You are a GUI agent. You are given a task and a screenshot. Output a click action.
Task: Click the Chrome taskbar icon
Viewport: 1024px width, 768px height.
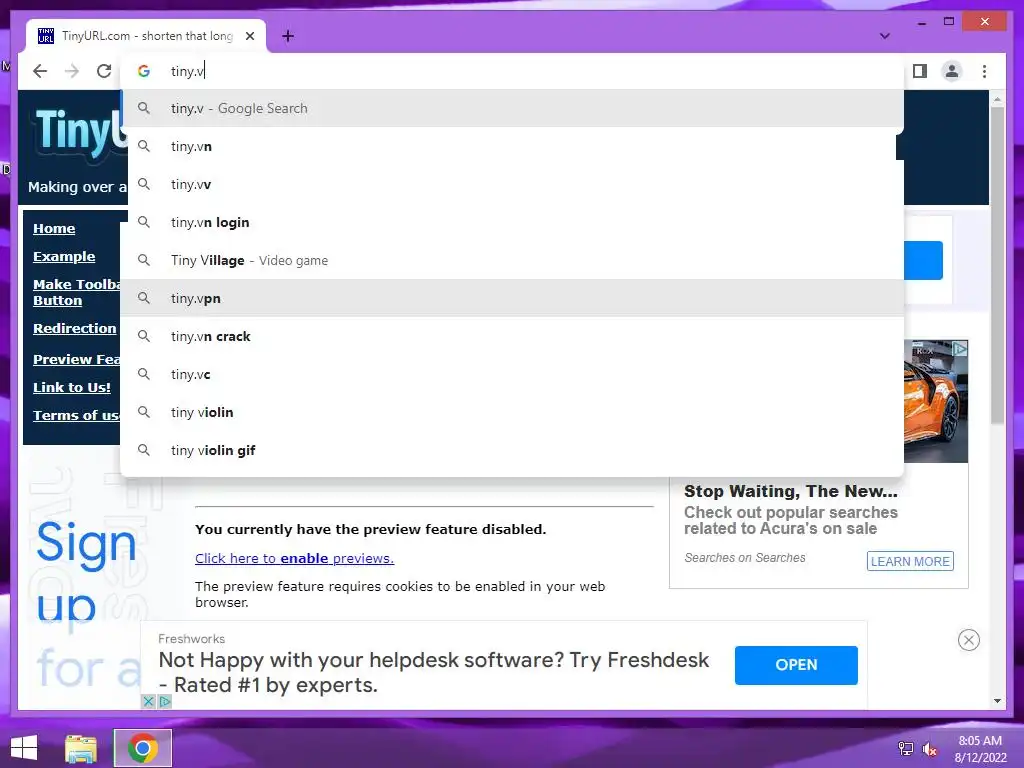tap(142, 748)
